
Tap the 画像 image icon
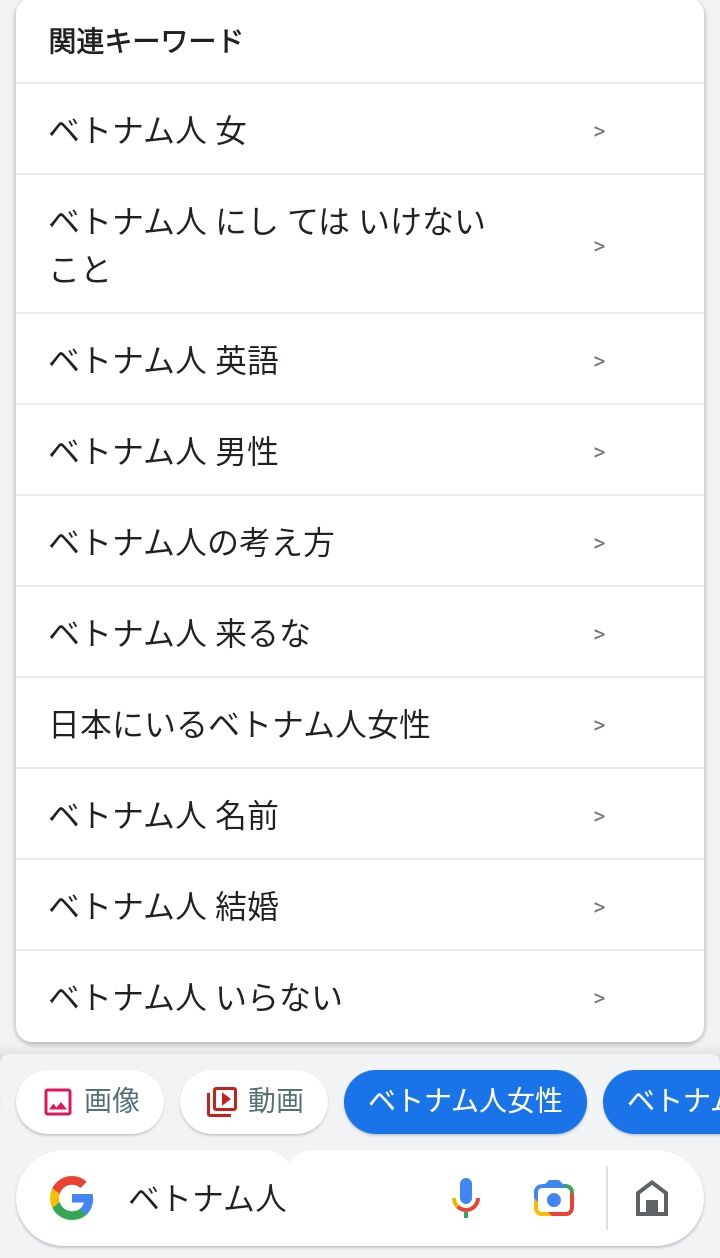pos(58,1102)
